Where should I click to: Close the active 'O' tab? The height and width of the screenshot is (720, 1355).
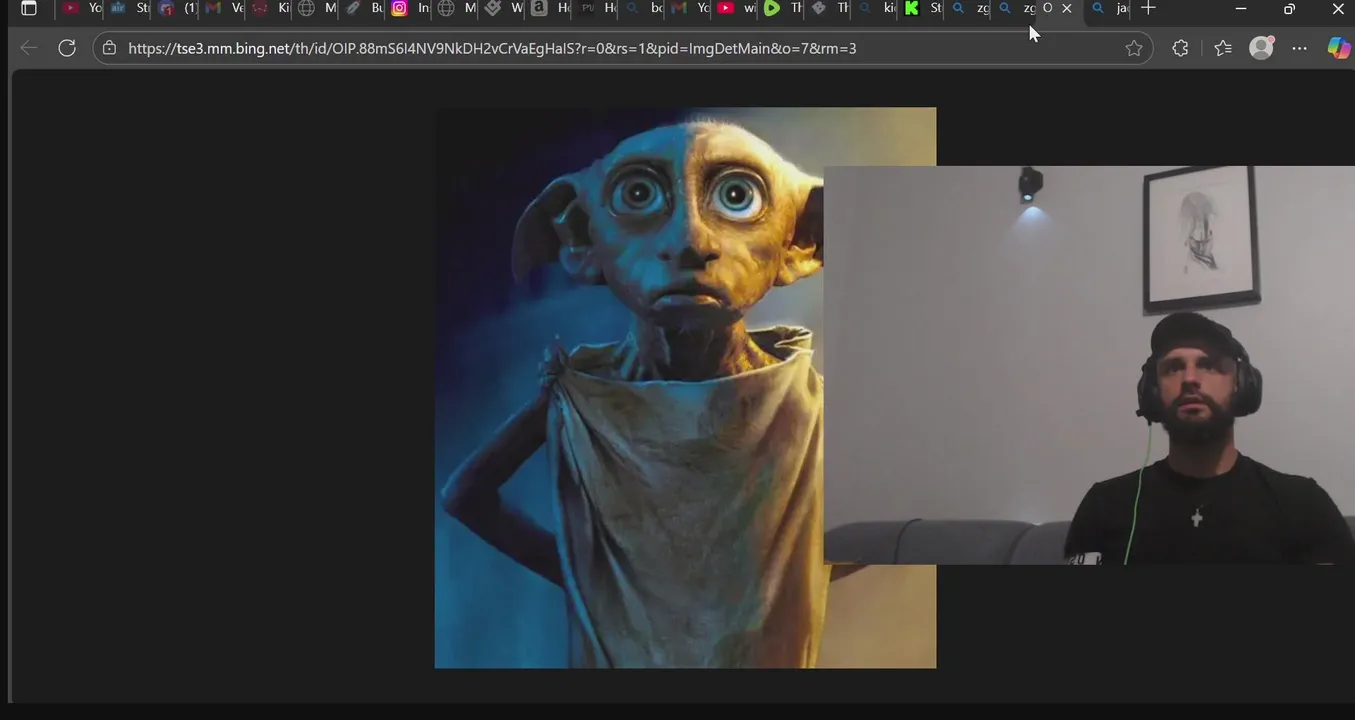(1067, 8)
